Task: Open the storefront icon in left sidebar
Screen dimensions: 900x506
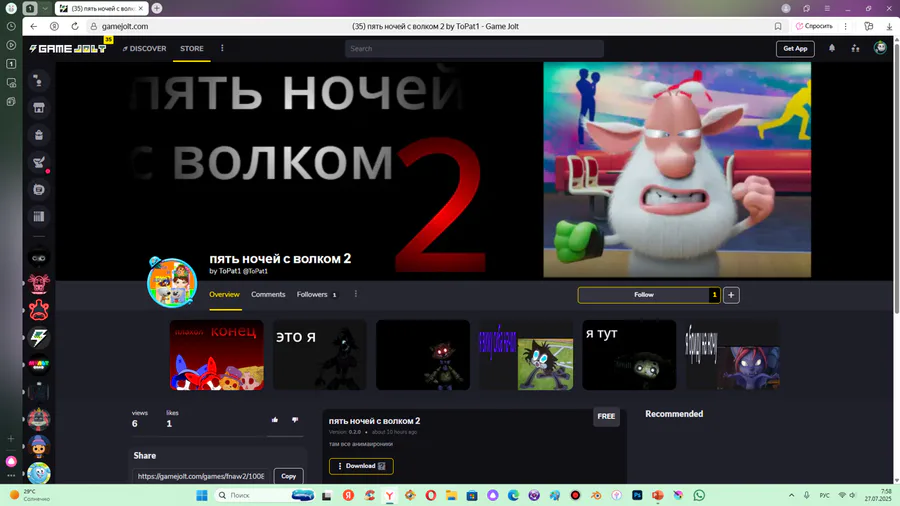Action: pos(39,108)
